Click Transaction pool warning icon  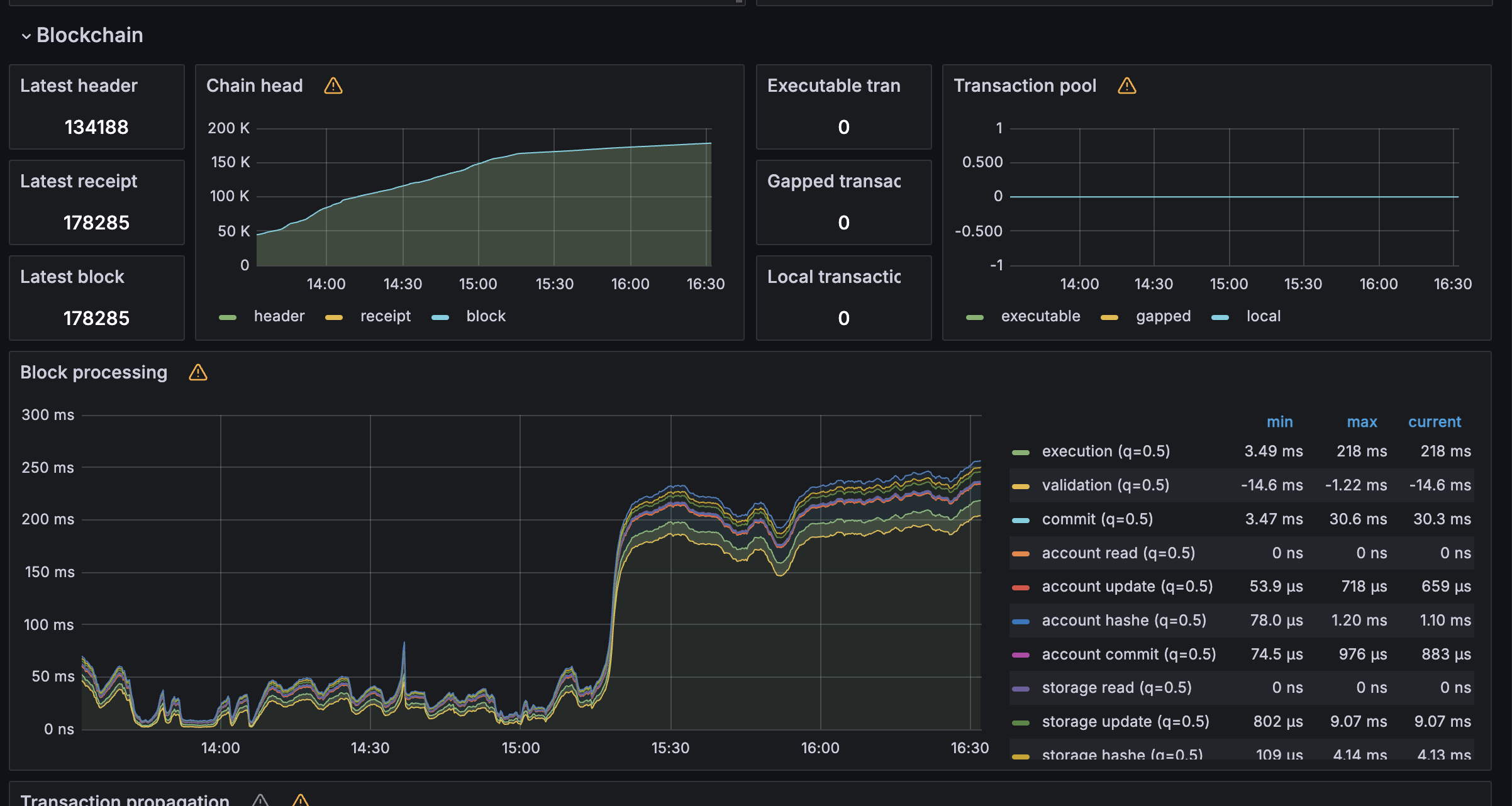pos(1126,86)
